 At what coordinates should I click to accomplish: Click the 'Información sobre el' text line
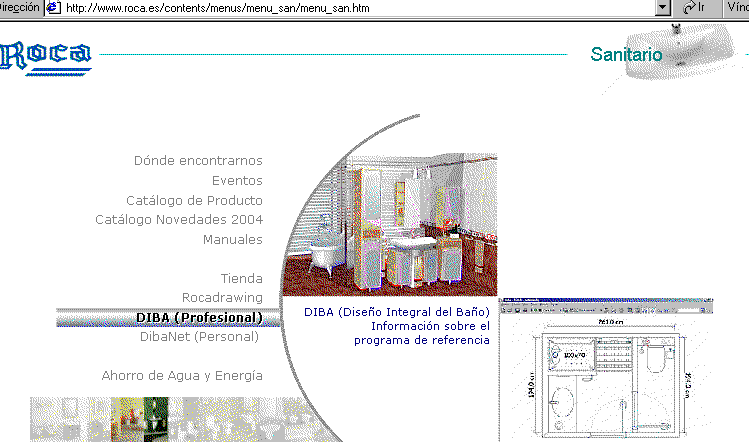coord(430,326)
